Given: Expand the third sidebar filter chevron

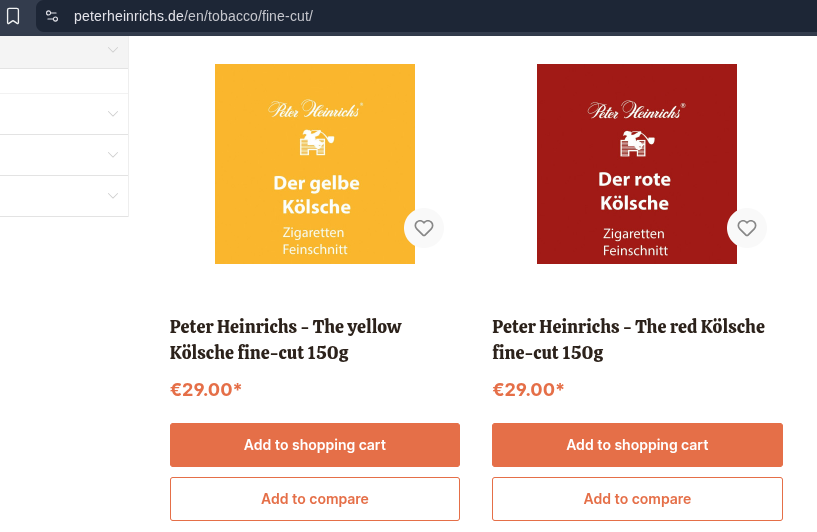Looking at the screenshot, I should (113, 155).
